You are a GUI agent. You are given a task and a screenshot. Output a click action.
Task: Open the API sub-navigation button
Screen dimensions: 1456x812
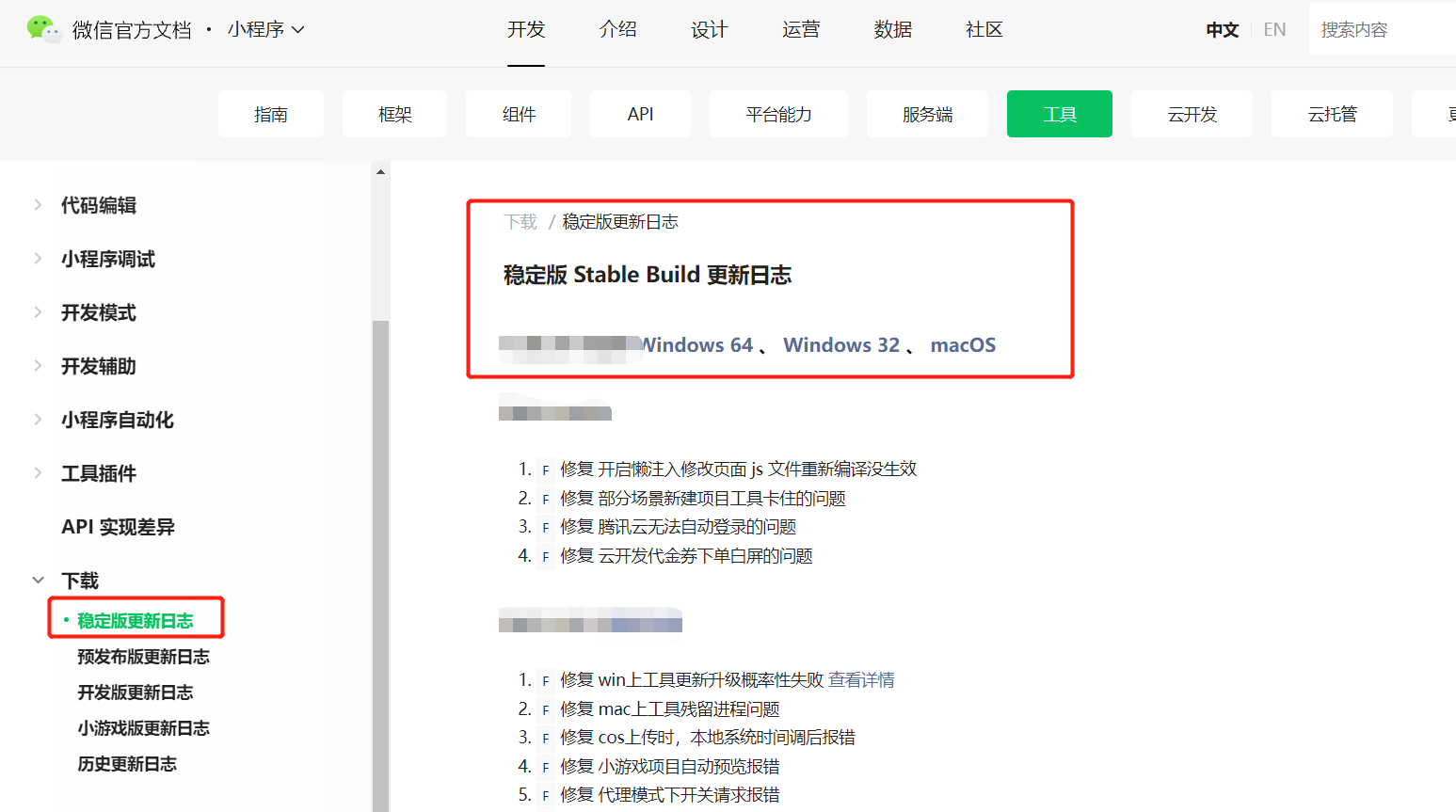point(640,114)
